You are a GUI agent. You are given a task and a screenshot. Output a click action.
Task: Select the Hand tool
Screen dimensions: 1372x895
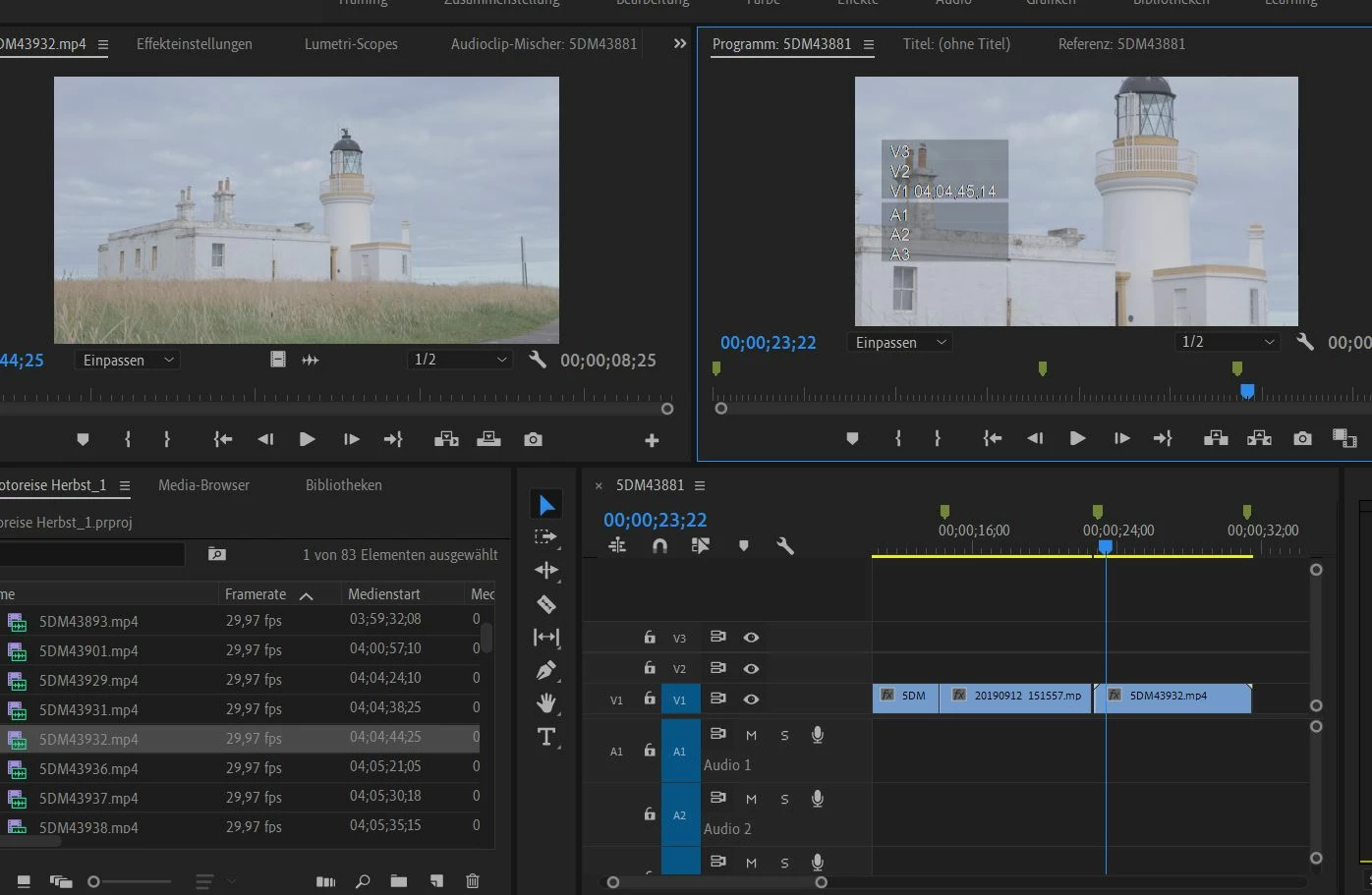click(546, 702)
